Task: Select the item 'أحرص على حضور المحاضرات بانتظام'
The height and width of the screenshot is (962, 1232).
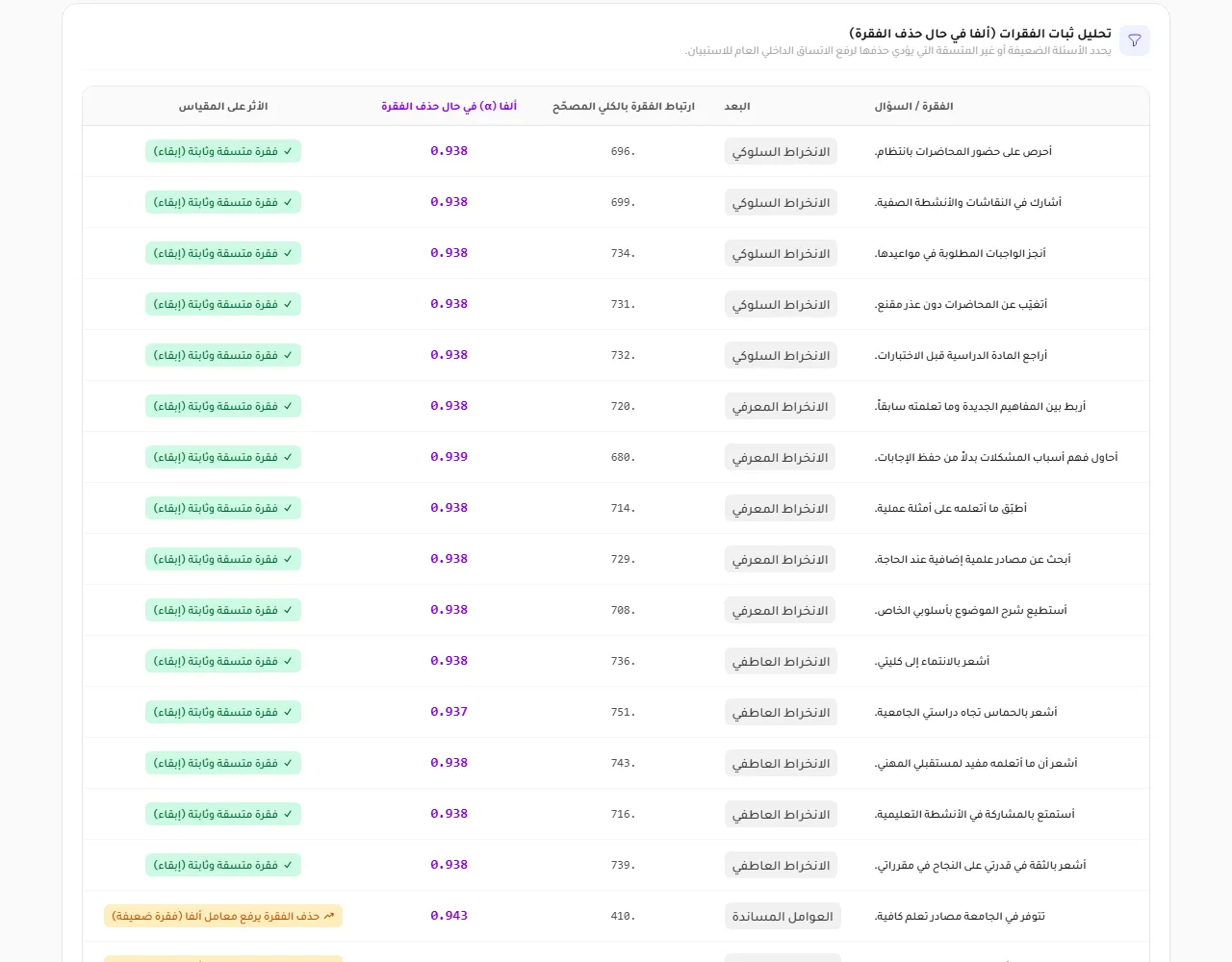Action: [x=963, y=151]
